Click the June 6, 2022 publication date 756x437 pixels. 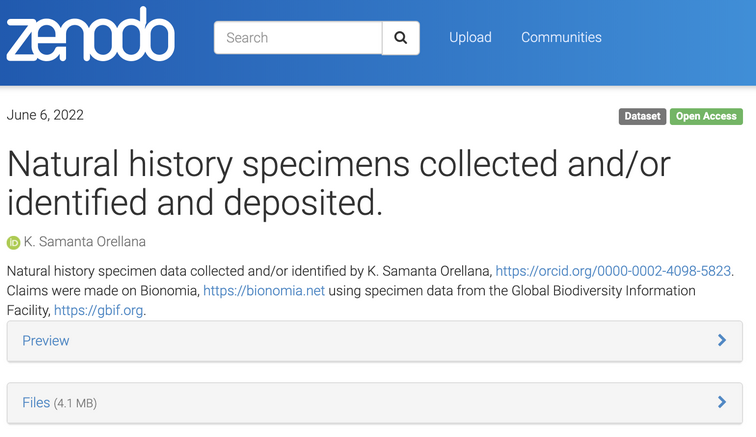(46, 115)
